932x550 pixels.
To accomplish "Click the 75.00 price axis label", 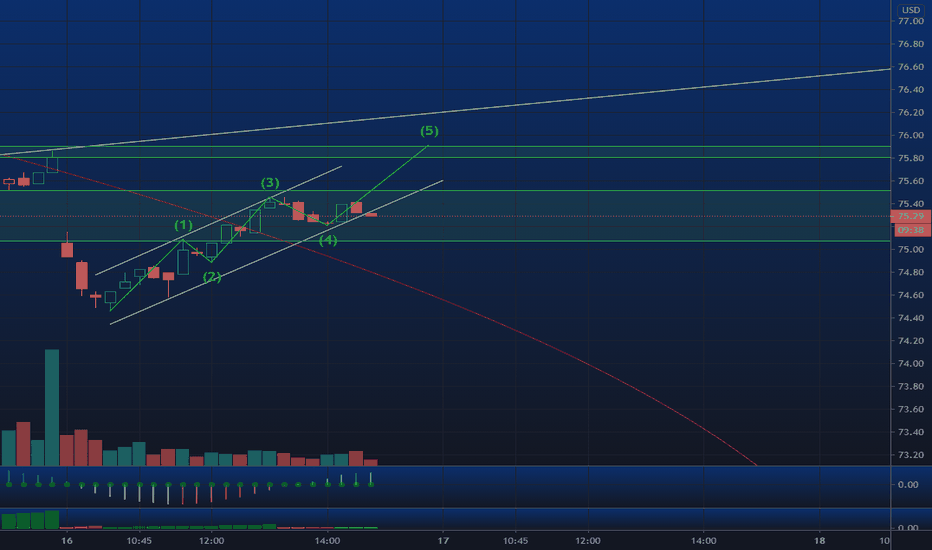I will point(911,249).
